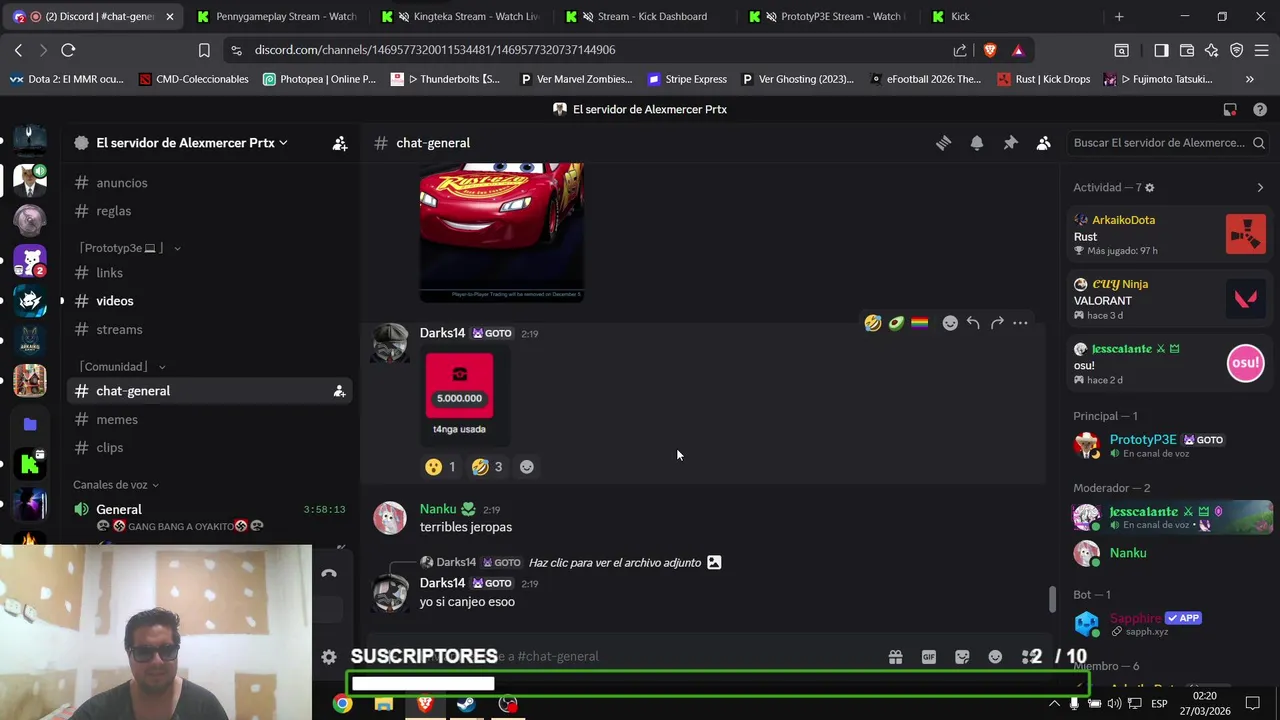Viewport: 1280px width, 720px height.
Task: Switch to Pennygameplay Stream browser tab
Action: coord(277,17)
